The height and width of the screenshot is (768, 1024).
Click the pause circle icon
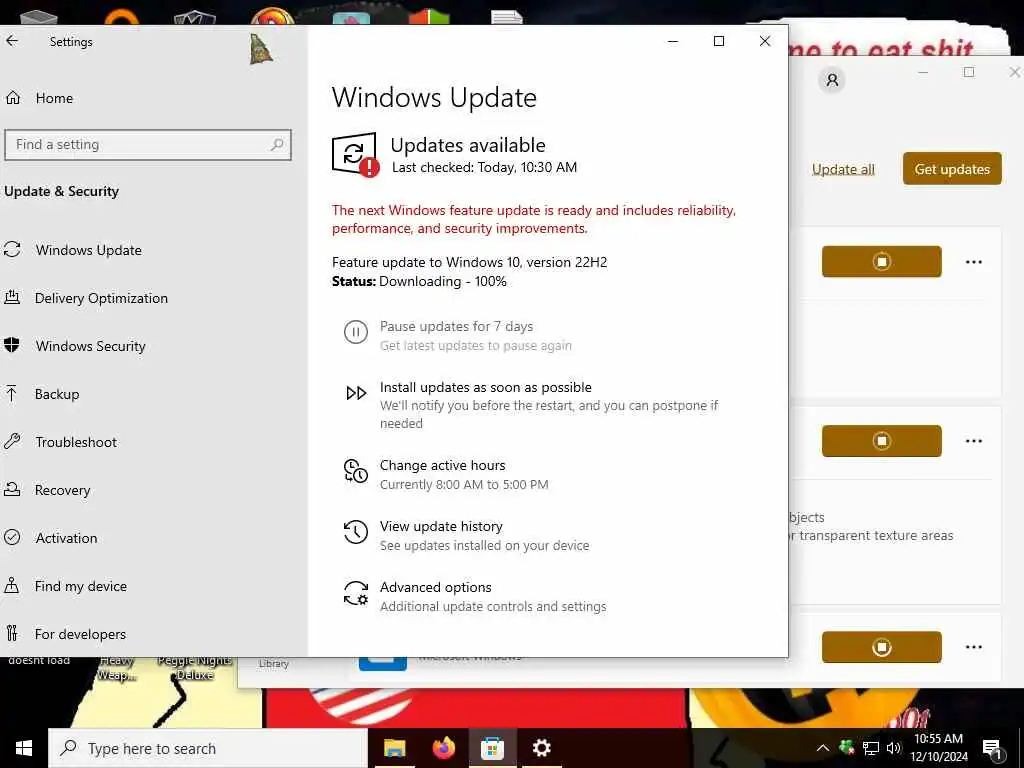click(356, 332)
